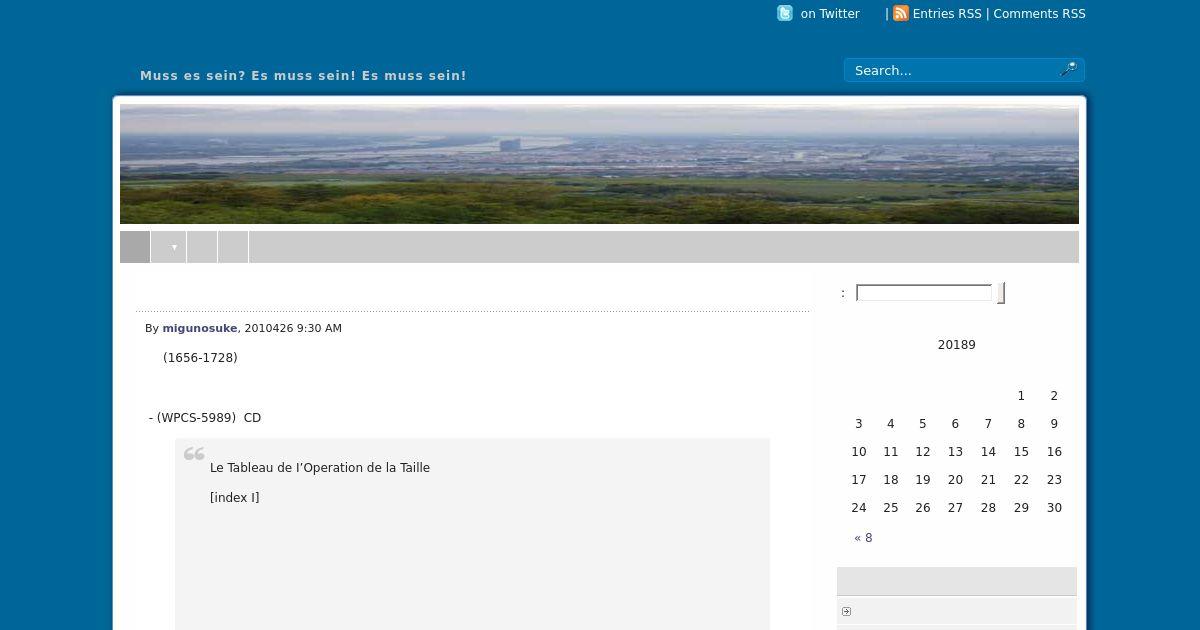Open the Entries RSS link
Viewport: 1200px width, 630px height.
947,14
